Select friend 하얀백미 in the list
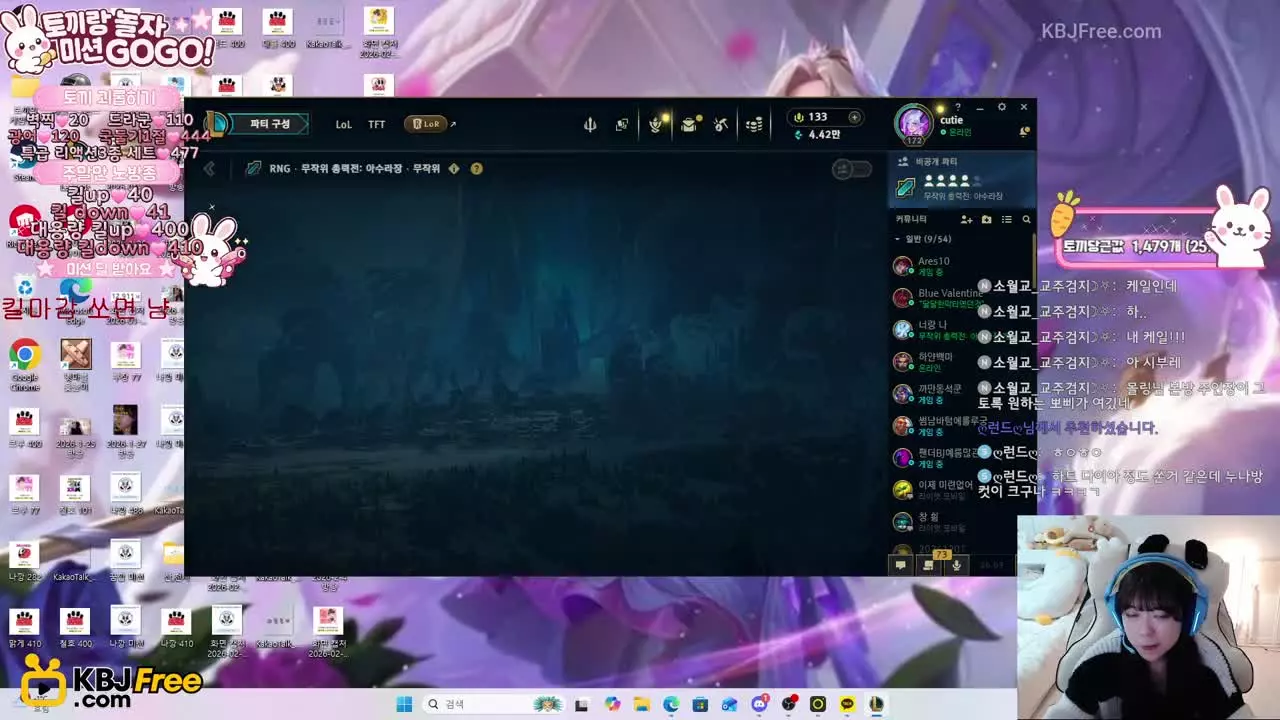Viewport: 1280px width, 720px height. click(x=961, y=362)
